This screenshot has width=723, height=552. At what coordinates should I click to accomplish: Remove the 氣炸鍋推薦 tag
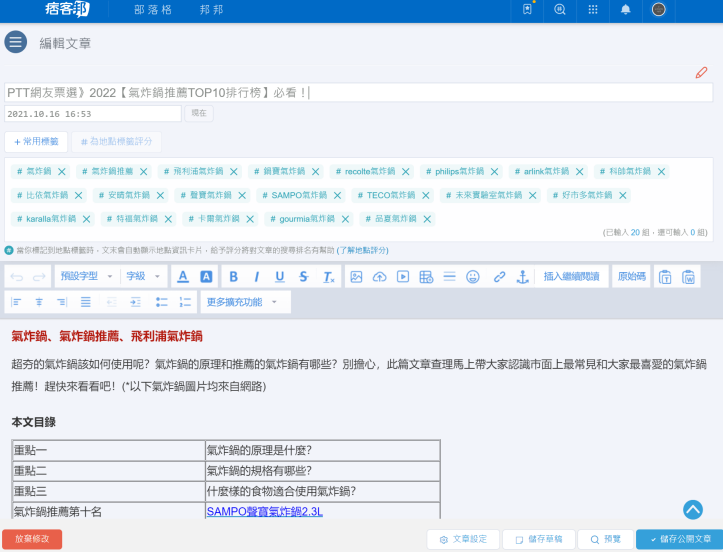pyautogui.click(x=143, y=172)
